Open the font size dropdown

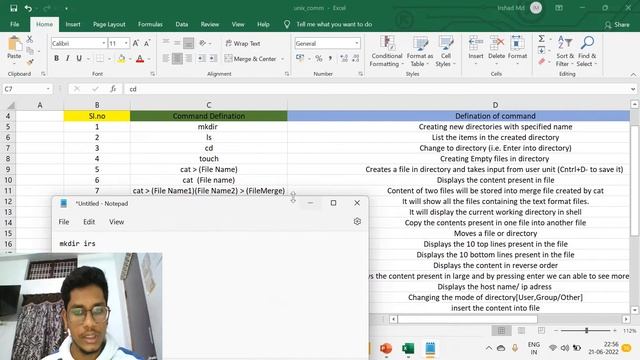(x=126, y=43)
